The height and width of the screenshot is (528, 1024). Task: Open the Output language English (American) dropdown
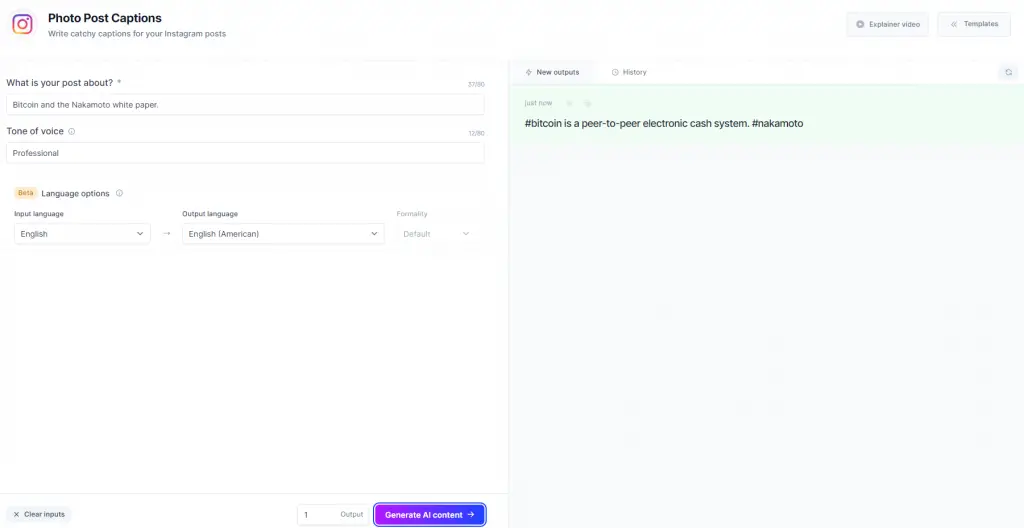283,234
